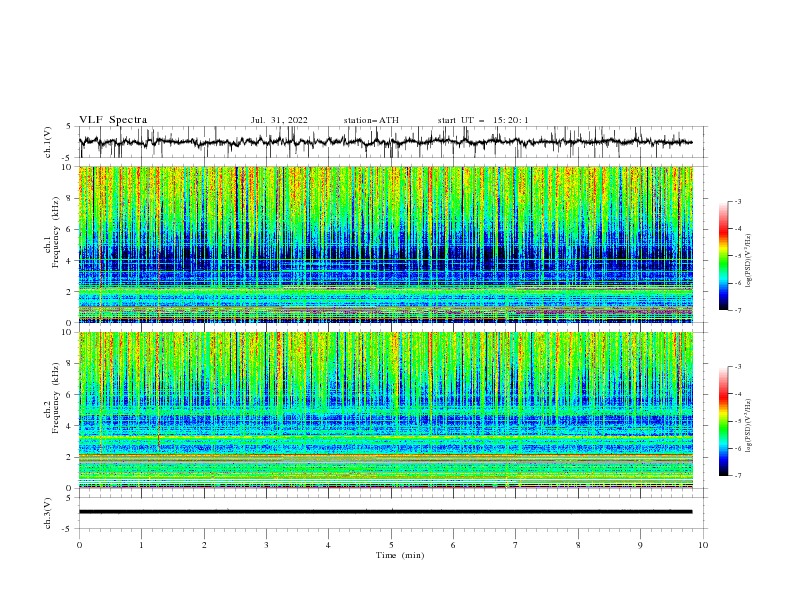
Task: Click the 'Time (min)' axis title
Action: pyautogui.click(x=400, y=555)
